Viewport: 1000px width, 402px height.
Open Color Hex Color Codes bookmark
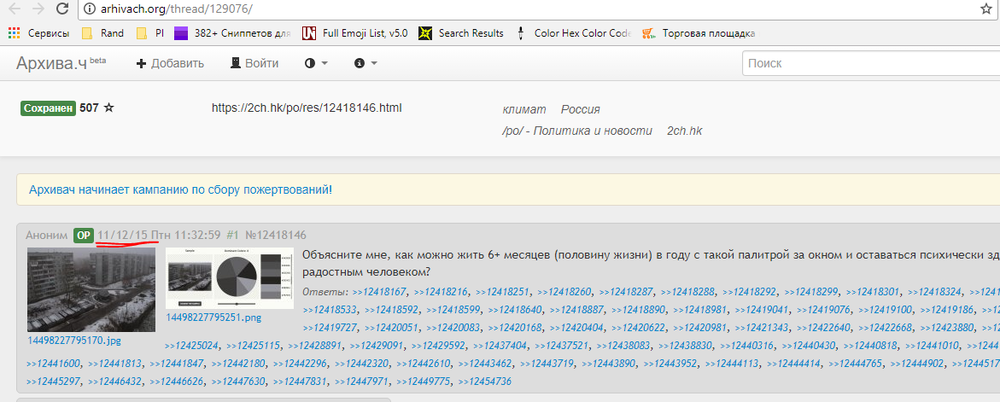(x=573, y=33)
